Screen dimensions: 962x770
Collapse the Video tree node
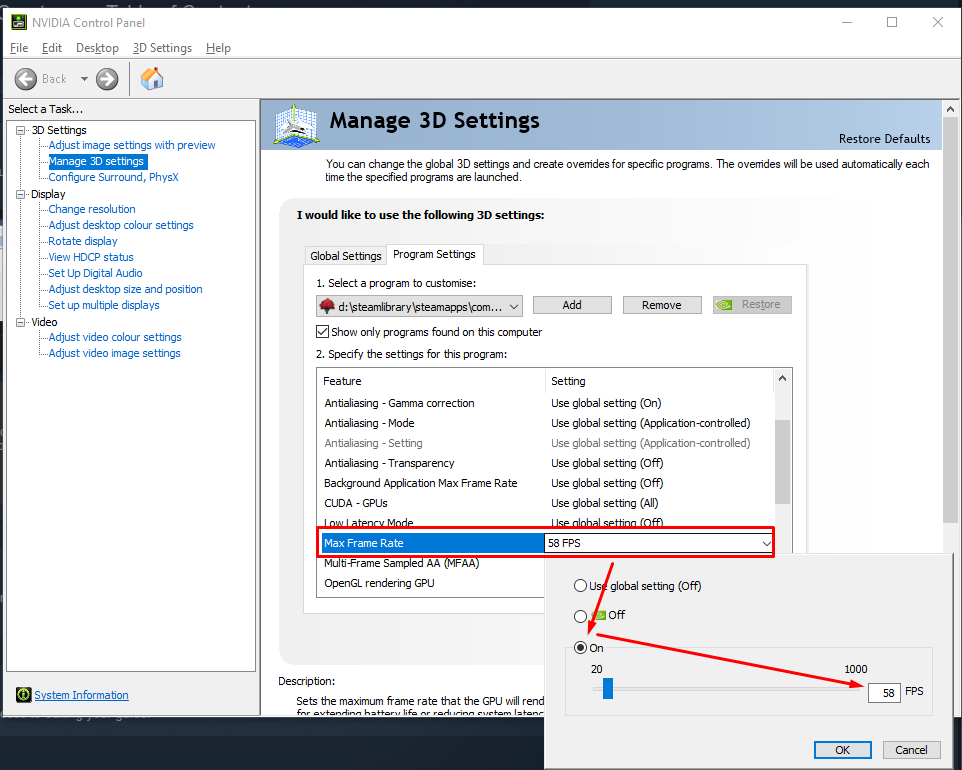pos(21,322)
